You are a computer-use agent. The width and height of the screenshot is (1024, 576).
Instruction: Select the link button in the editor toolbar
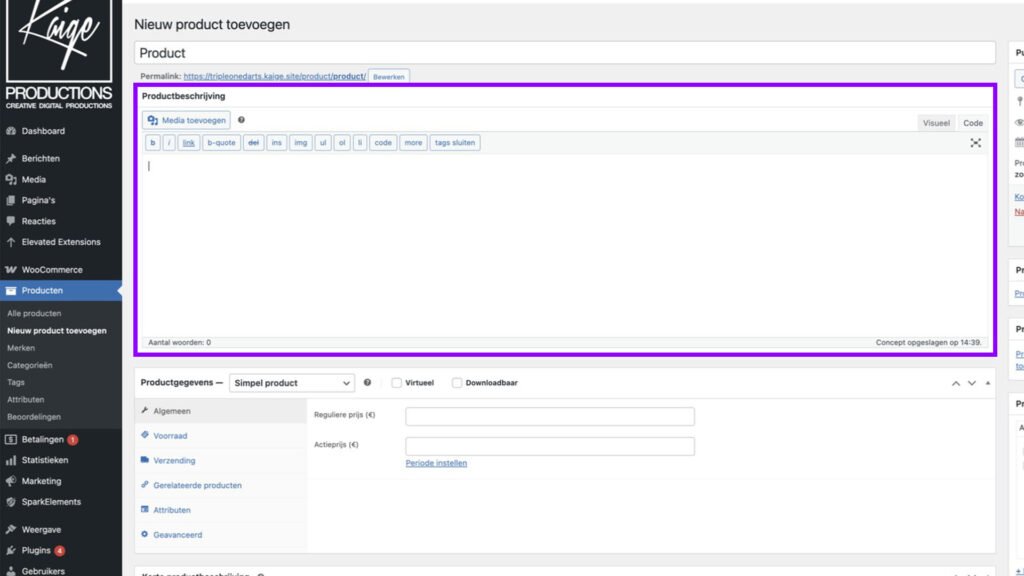pos(188,142)
